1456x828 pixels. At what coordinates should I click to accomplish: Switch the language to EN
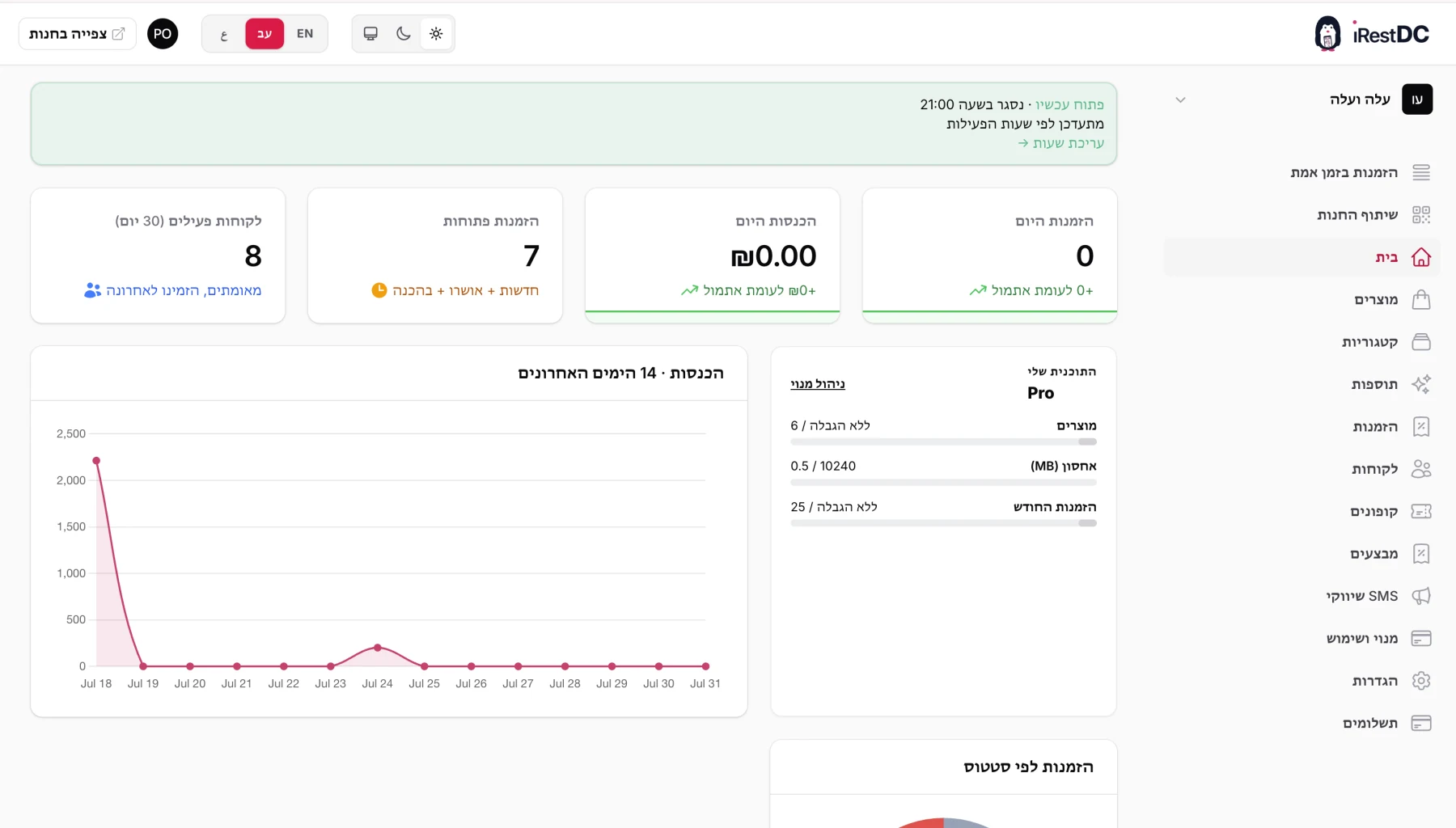(305, 34)
